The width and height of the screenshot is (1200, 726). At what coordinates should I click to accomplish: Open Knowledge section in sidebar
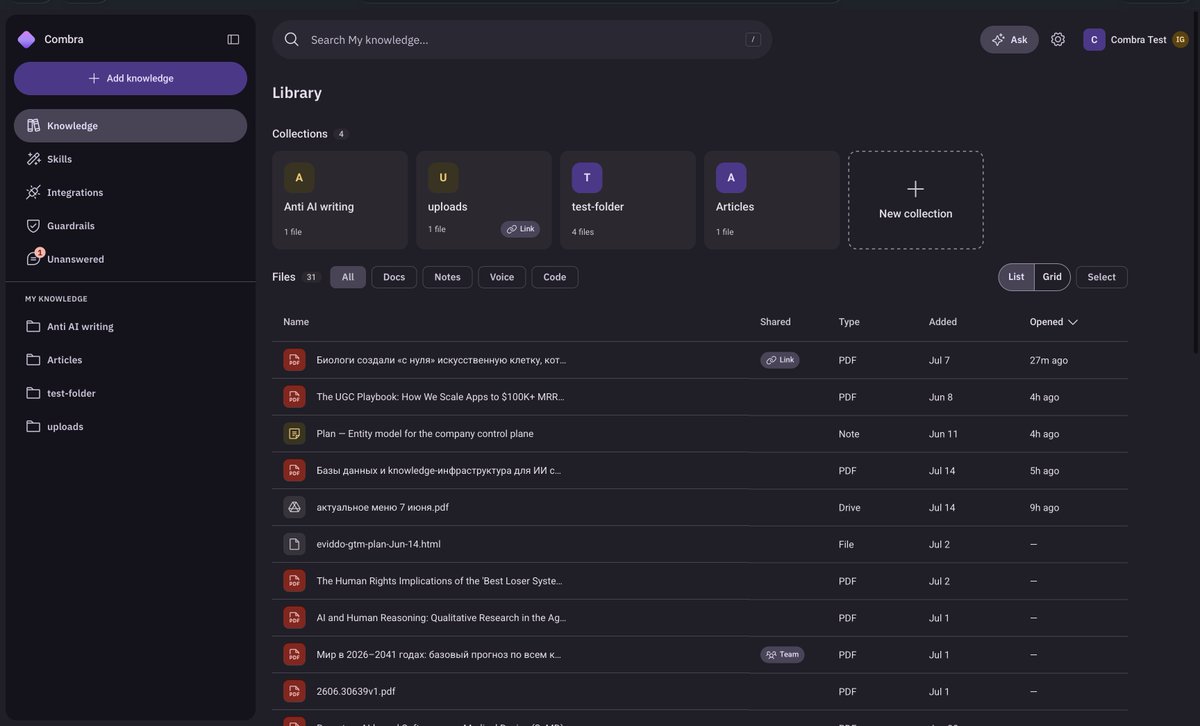tap(130, 126)
